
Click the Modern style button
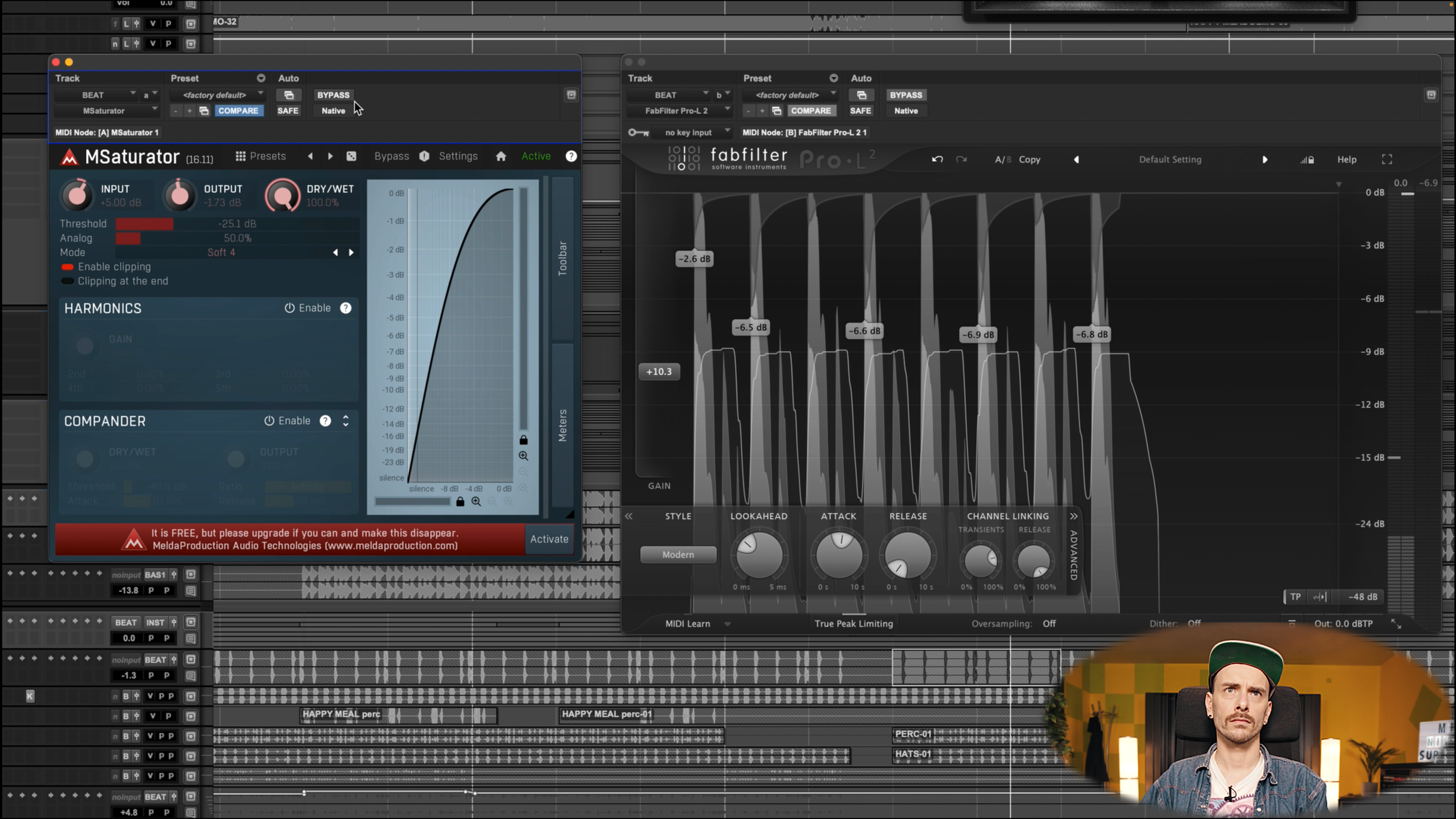[x=678, y=555]
